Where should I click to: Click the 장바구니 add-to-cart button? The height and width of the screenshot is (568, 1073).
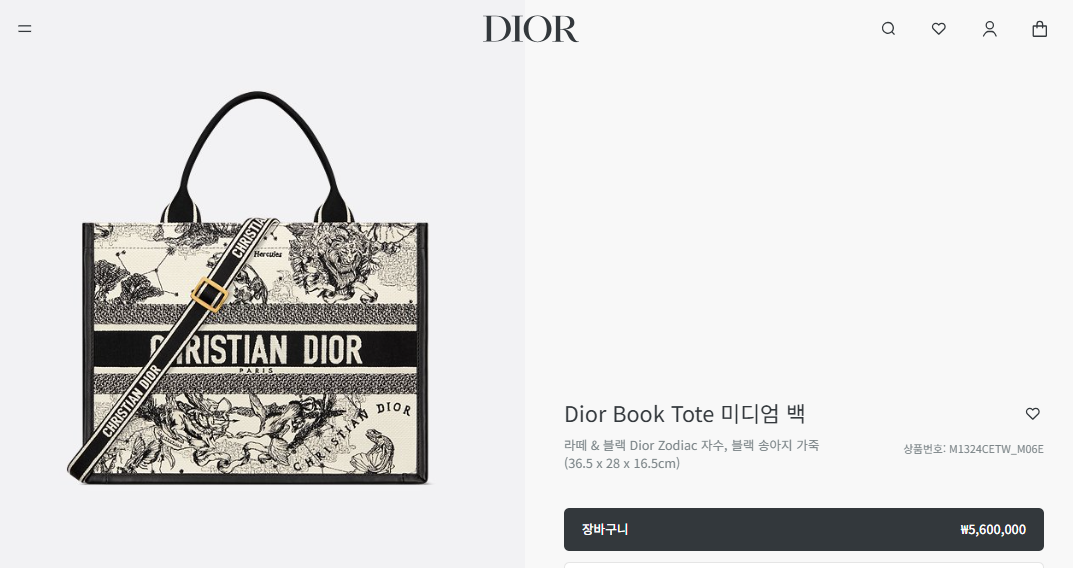pos(803,529)
